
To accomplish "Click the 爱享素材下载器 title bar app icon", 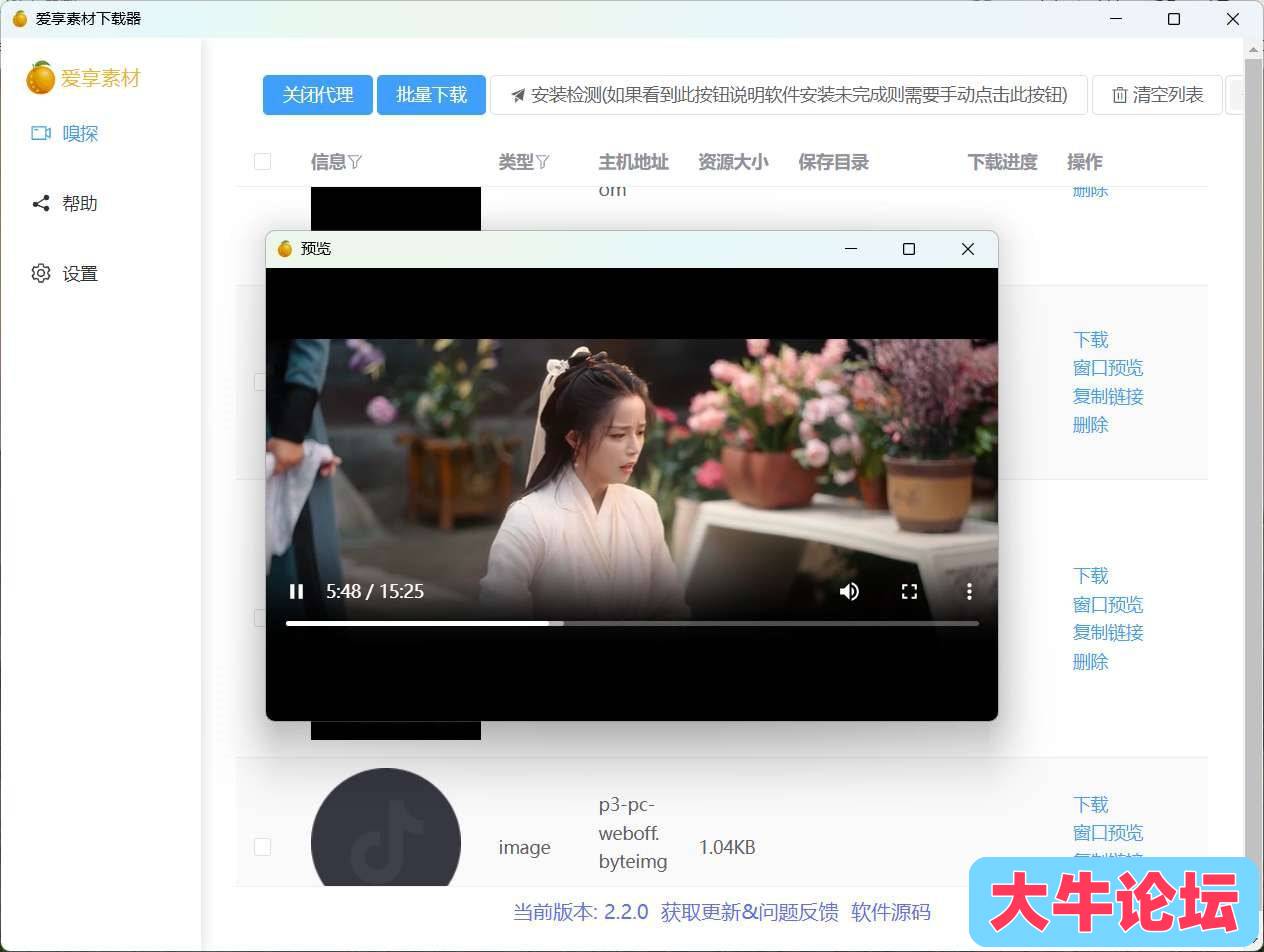I will 20,19.
